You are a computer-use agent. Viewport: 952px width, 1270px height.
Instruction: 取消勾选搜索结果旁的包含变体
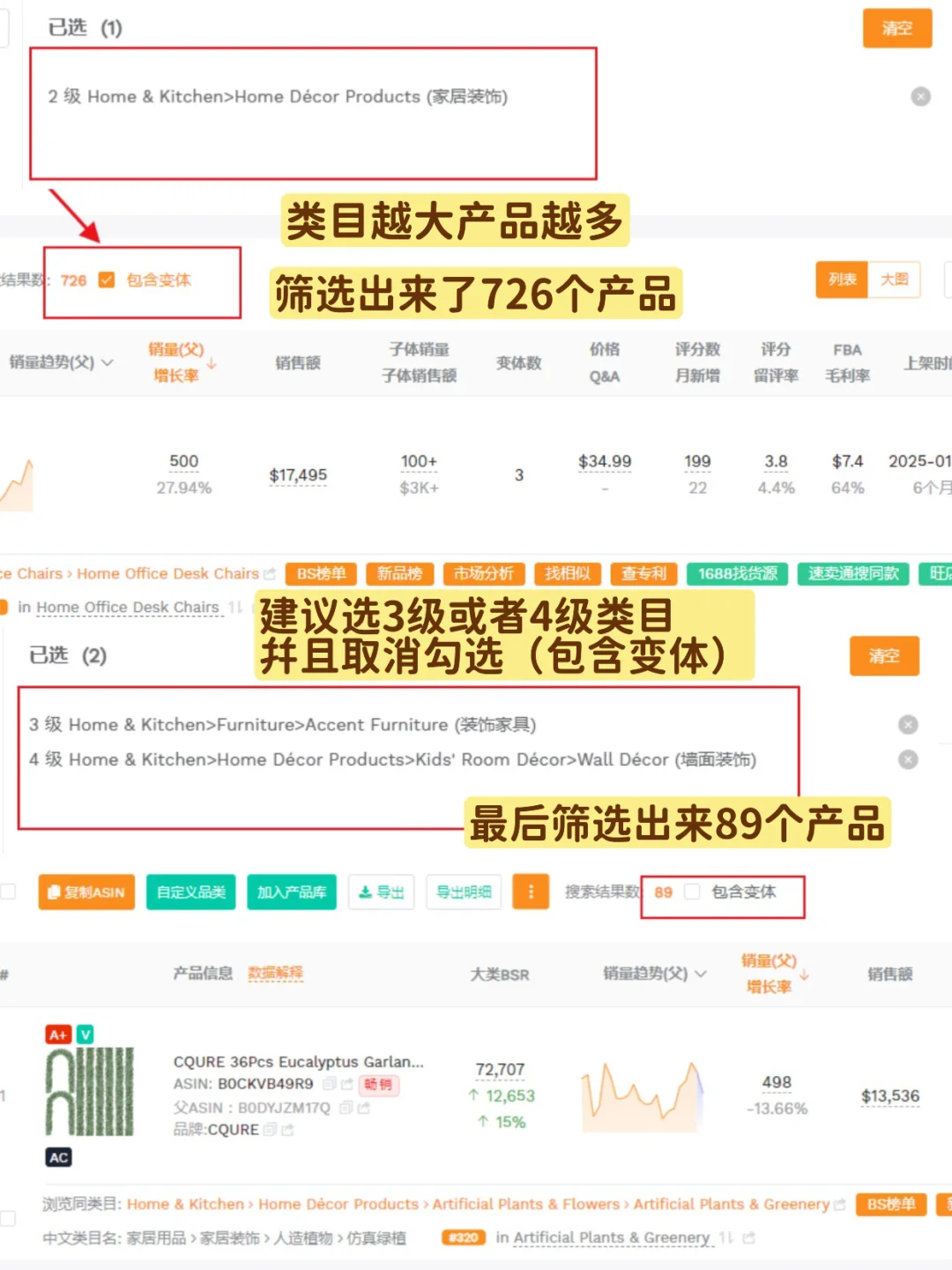[x=691, y=893]
